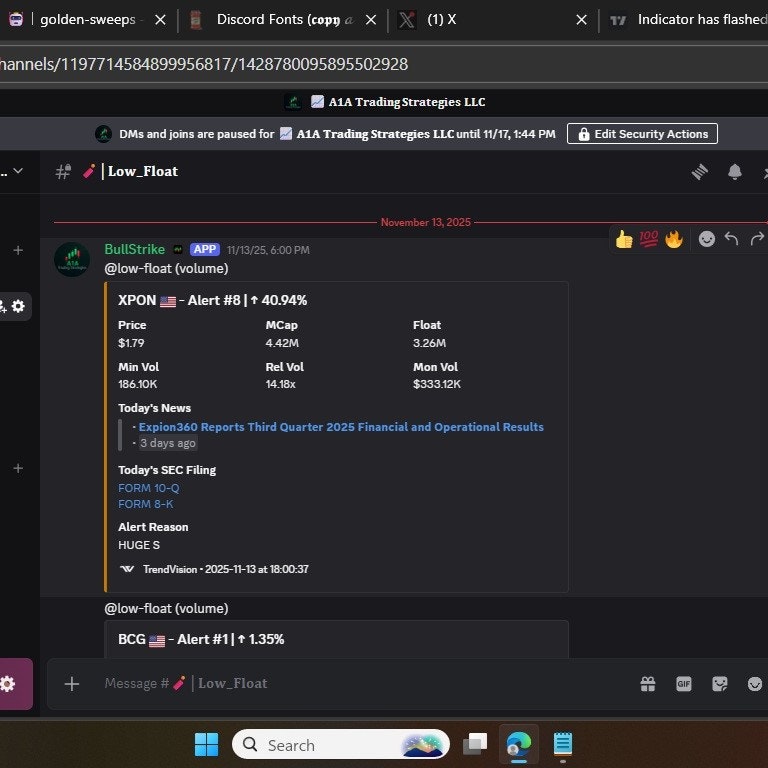The image size is (768, 768).
Task: Switch to Indicator has flashed tab
Action: (x=686, y=20)
